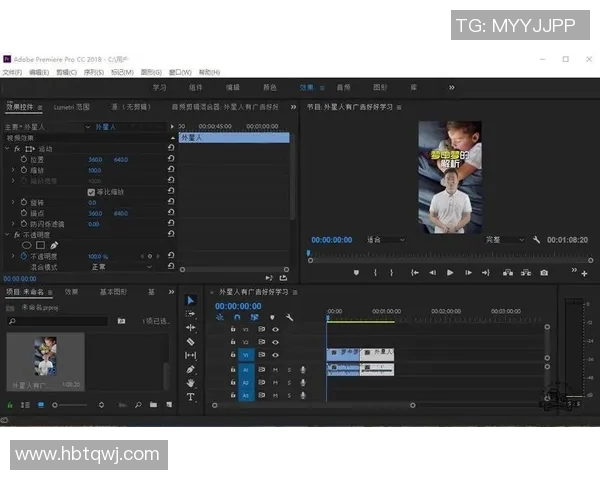Select the Hand tool

[191, 383]
